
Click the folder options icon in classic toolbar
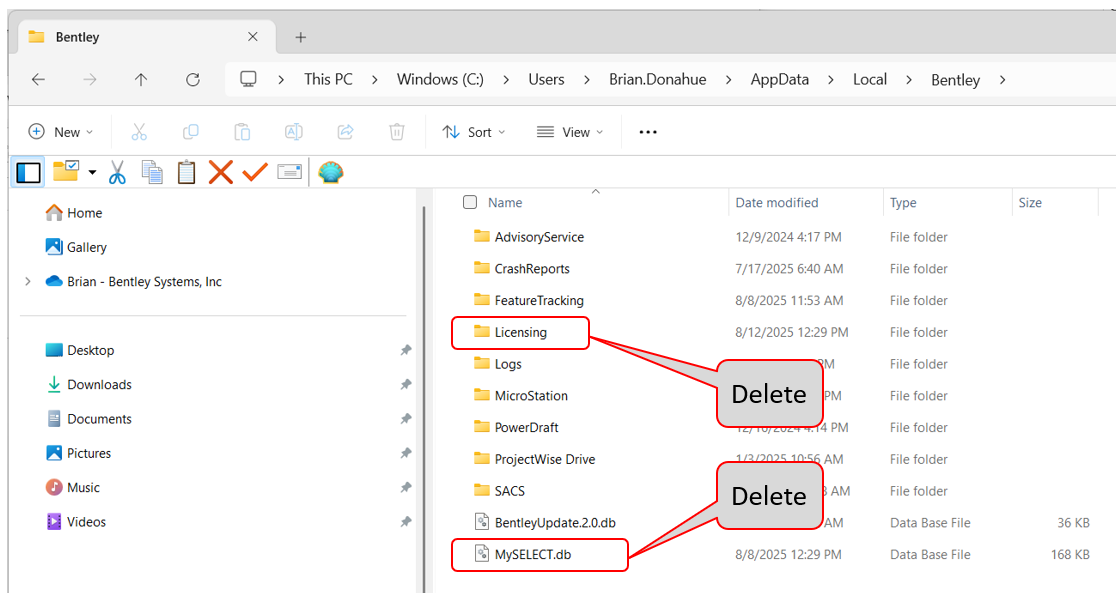point(66,172)
